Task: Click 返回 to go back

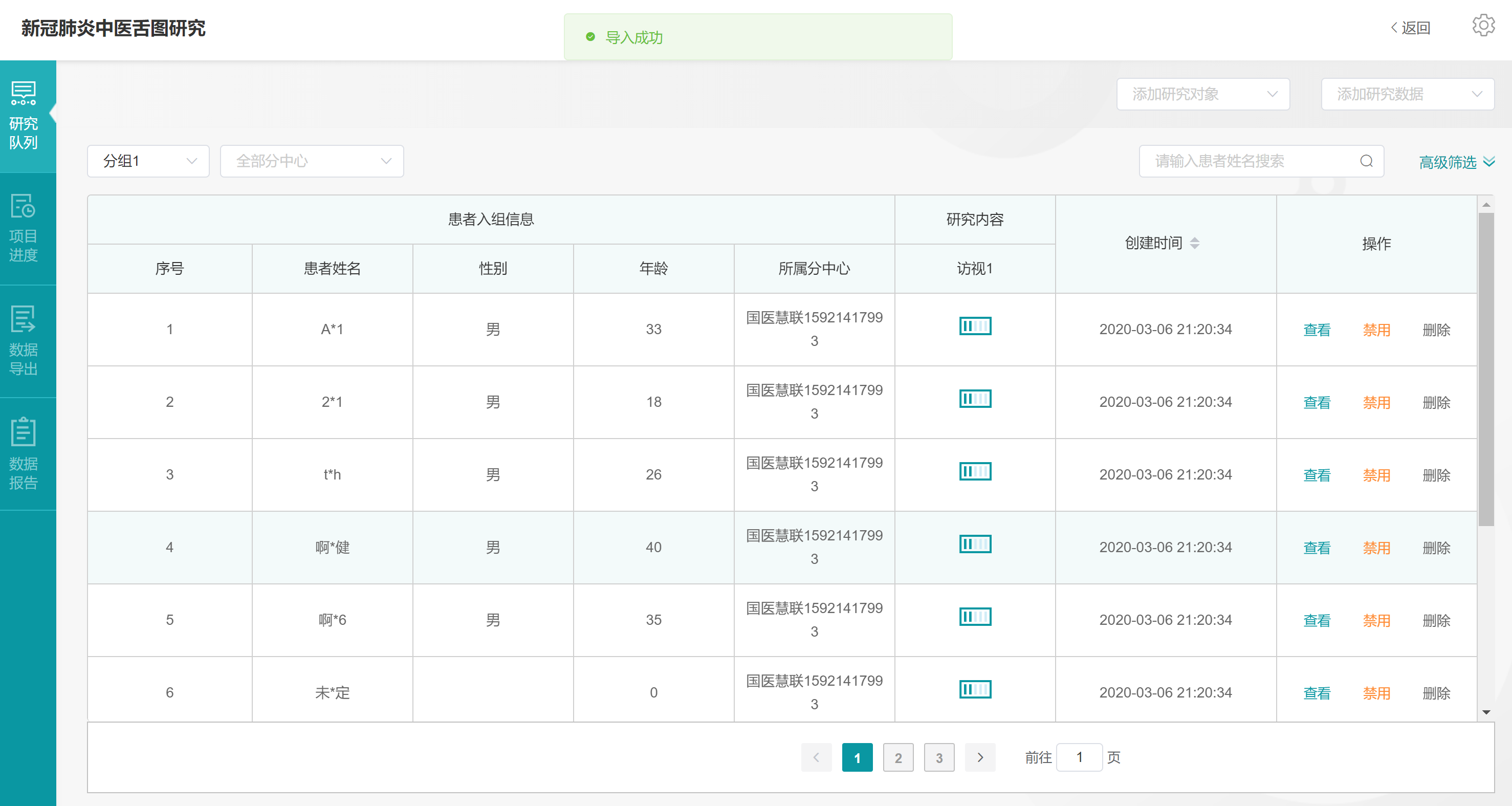Action: click(x=1410, y=28)
